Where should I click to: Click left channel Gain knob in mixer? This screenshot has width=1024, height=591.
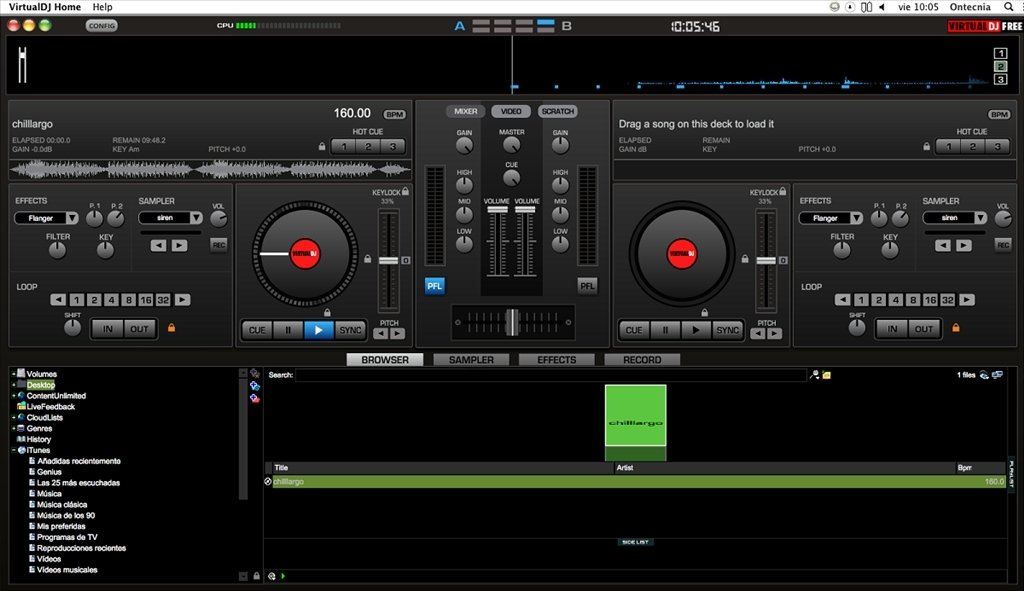pyautogui.click(x=464, y=146)
